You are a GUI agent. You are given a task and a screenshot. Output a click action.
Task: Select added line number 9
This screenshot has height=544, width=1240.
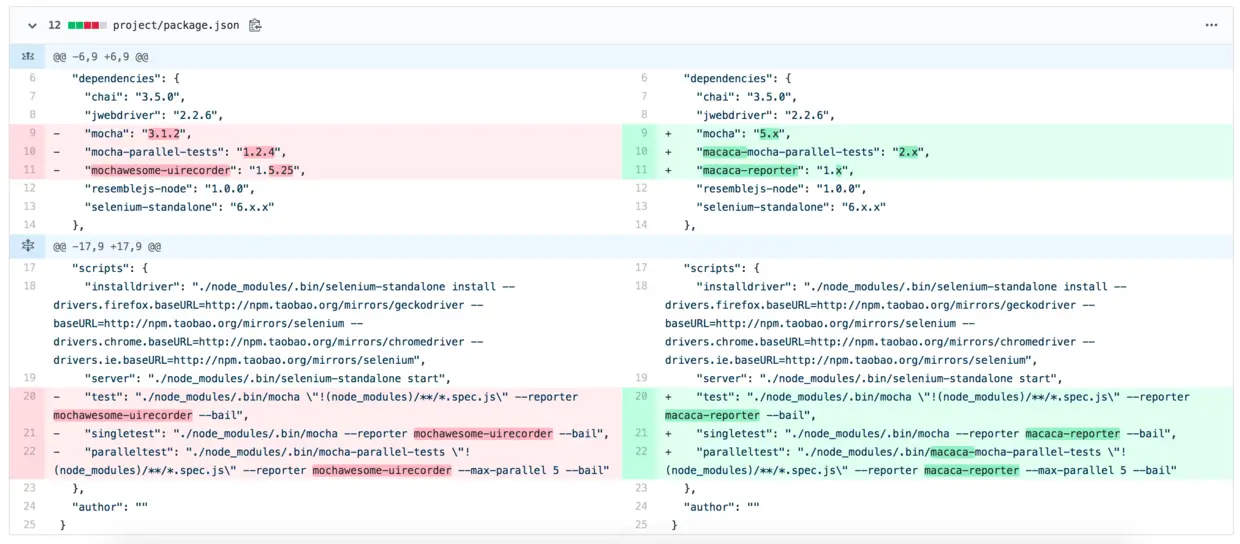tap(644, 133)
